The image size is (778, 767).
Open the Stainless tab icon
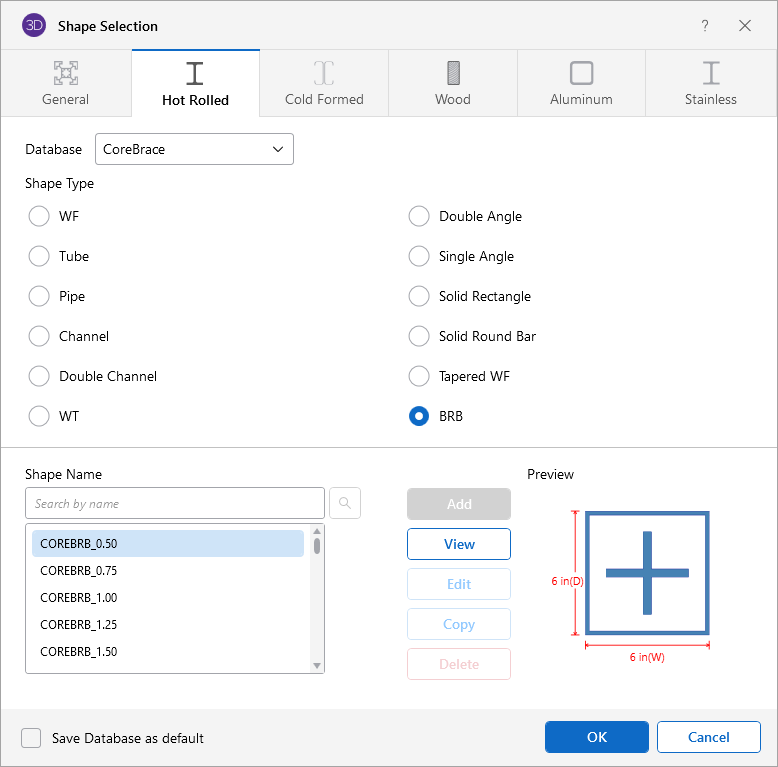710,73
